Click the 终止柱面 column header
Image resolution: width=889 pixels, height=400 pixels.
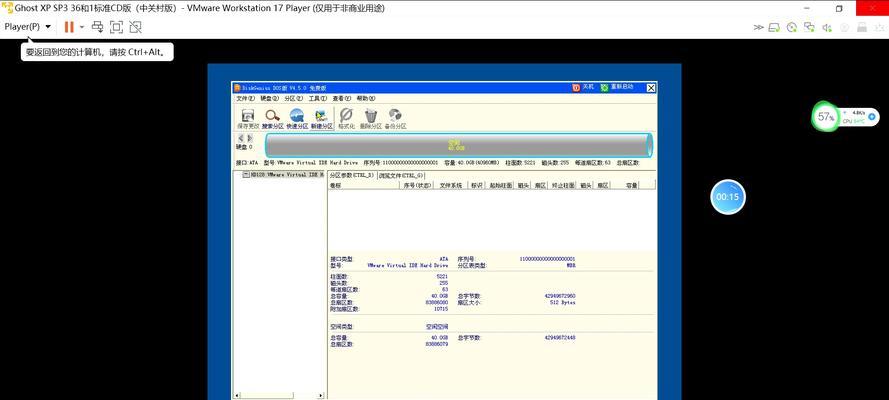tap(563, 185)
